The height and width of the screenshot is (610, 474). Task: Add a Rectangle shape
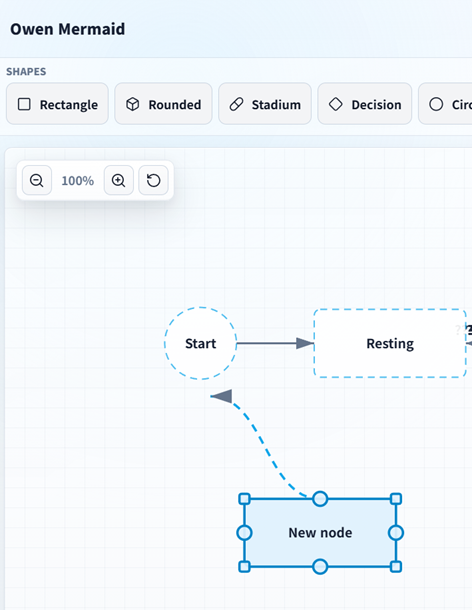click(57, 104)
